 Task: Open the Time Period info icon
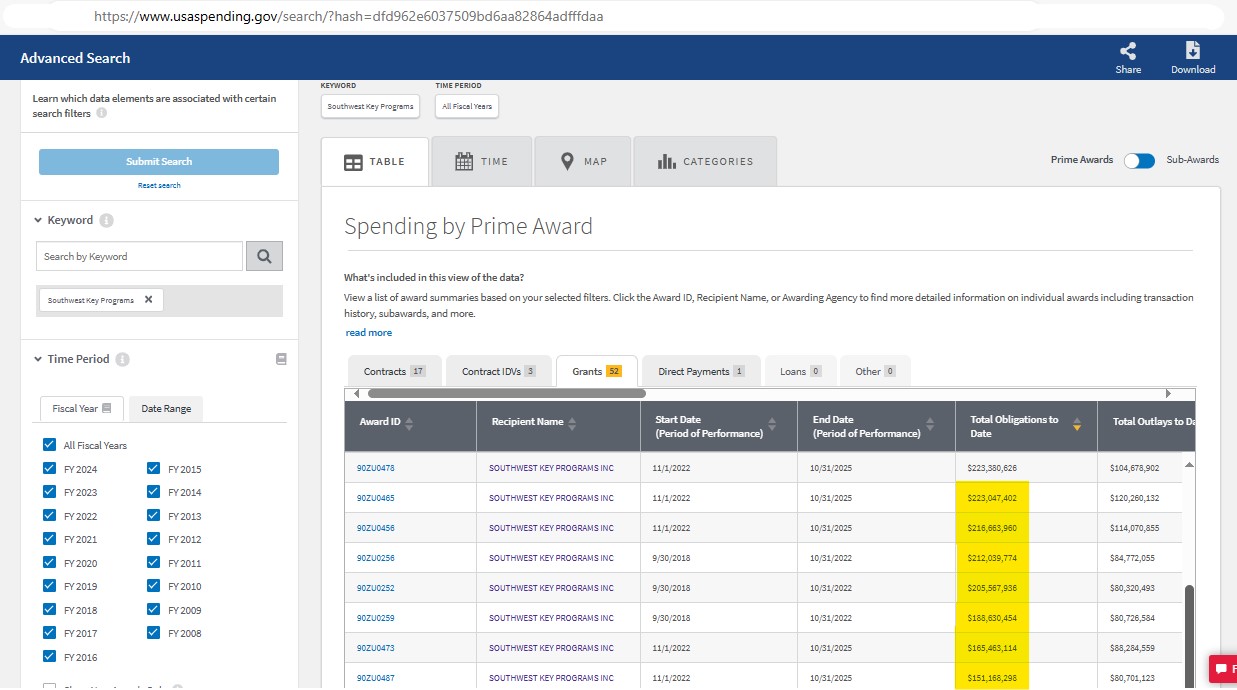pyautogui.click(x=122, y=359)
